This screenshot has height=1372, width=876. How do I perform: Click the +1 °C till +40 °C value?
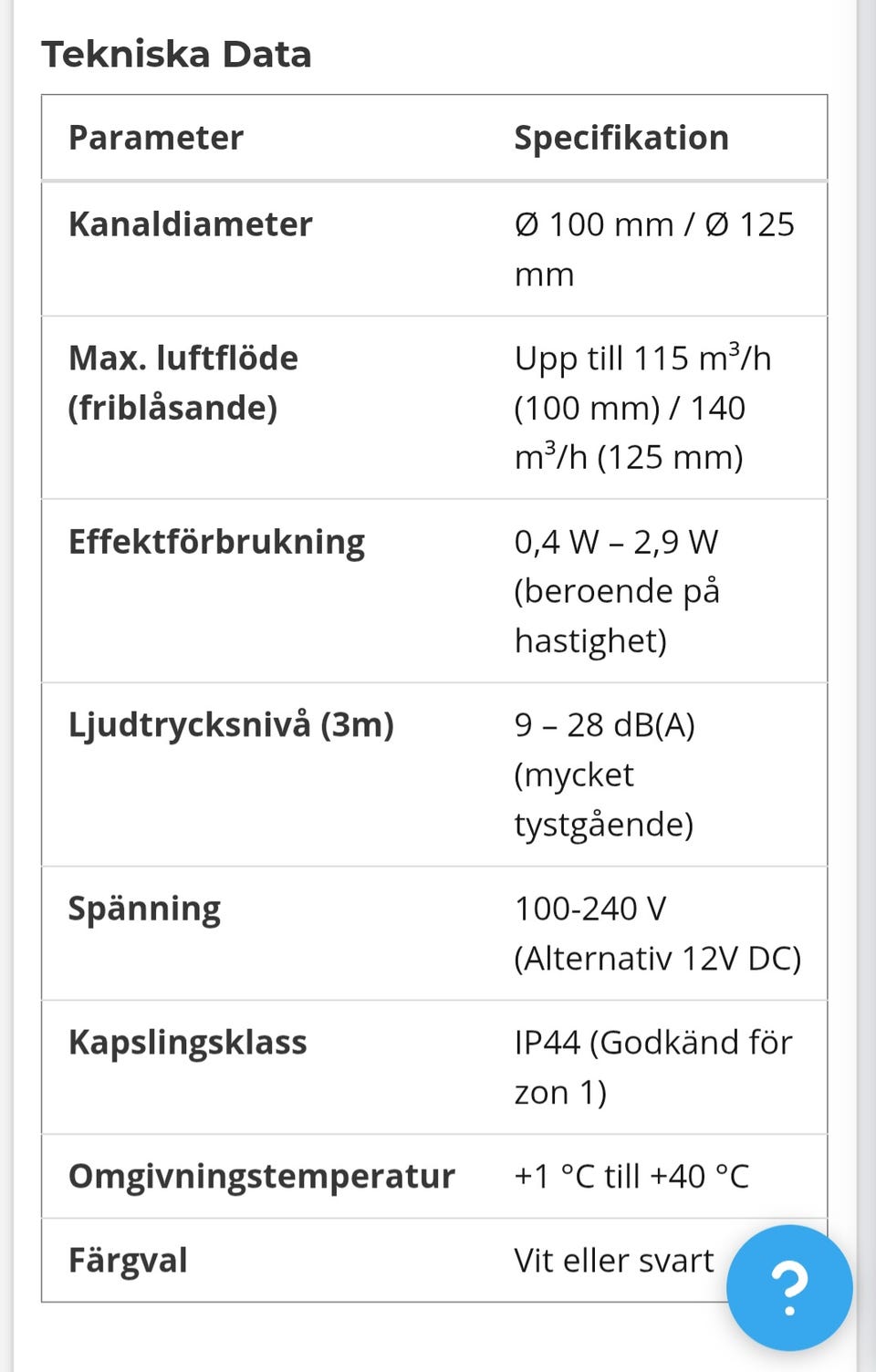pyautogui.click(x=631, y=1177)
